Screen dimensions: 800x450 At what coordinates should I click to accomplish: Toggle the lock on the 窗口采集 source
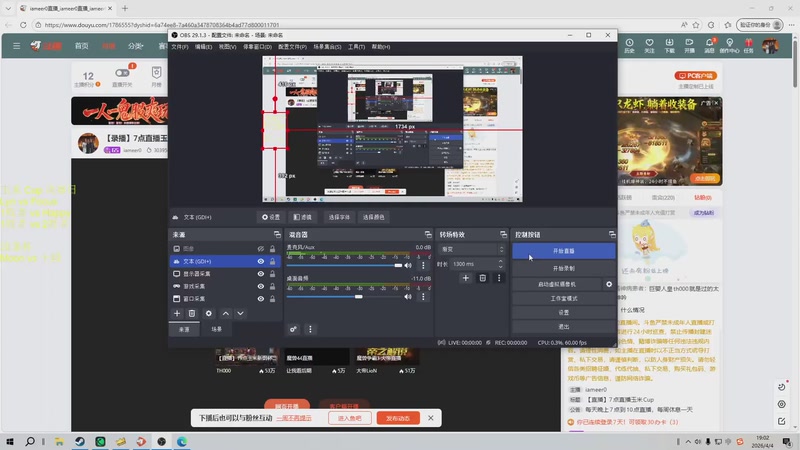point(272,299)
